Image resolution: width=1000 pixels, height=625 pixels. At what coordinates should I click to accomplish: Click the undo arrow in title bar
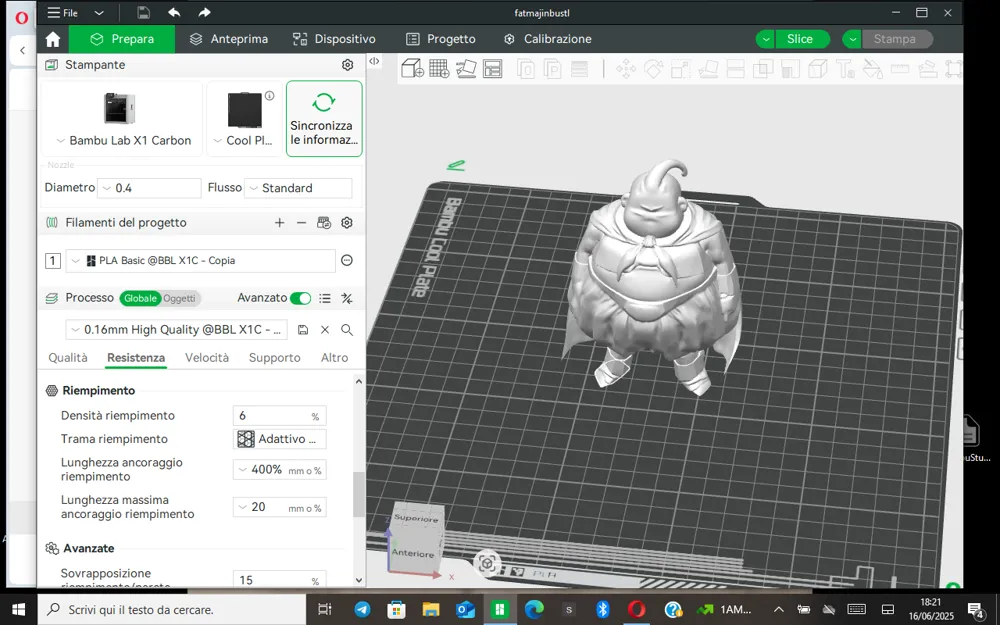tap(174, 13)
